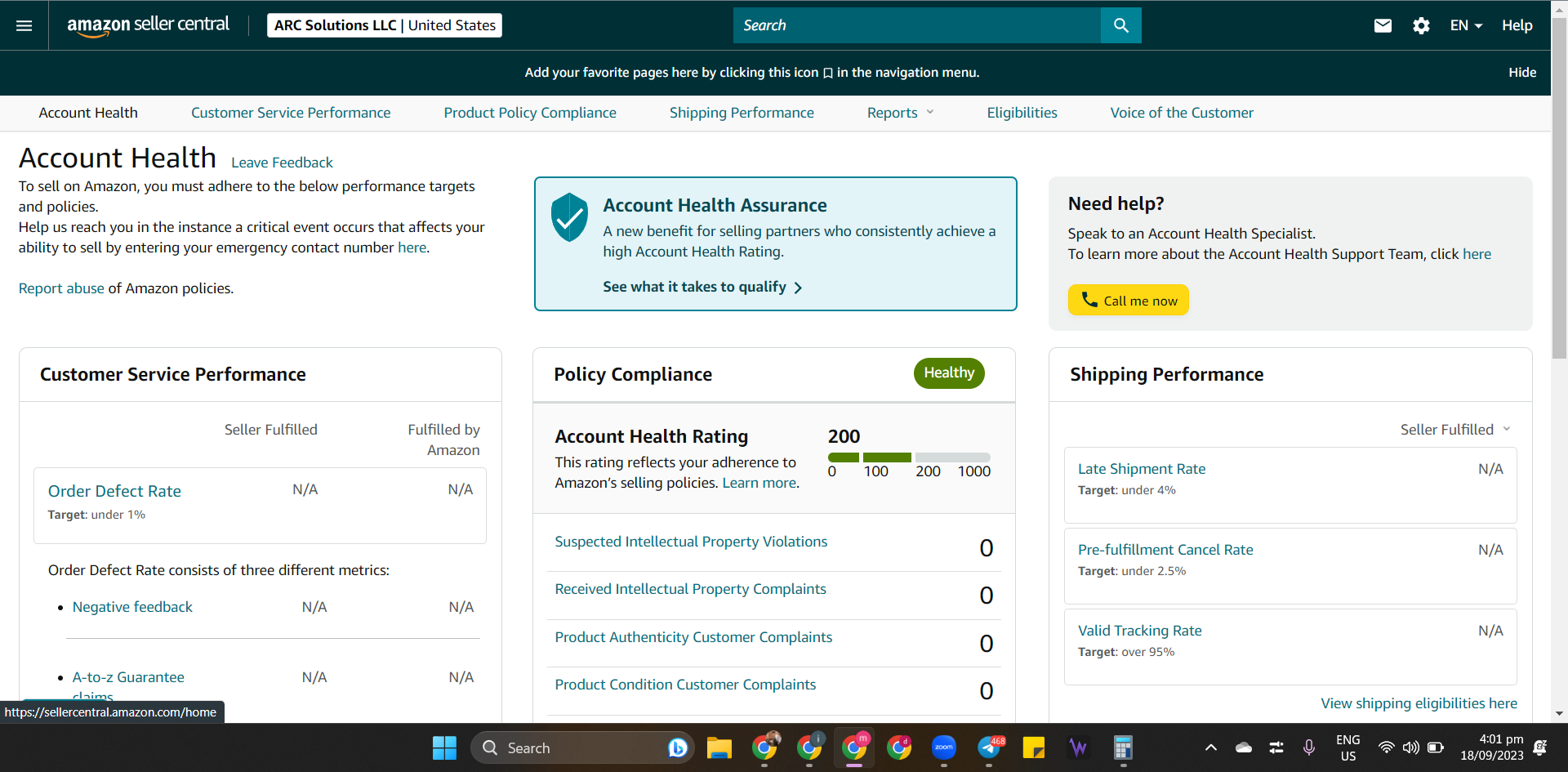
Task: Click the Seller Central search field
Action: coord(917,25)
